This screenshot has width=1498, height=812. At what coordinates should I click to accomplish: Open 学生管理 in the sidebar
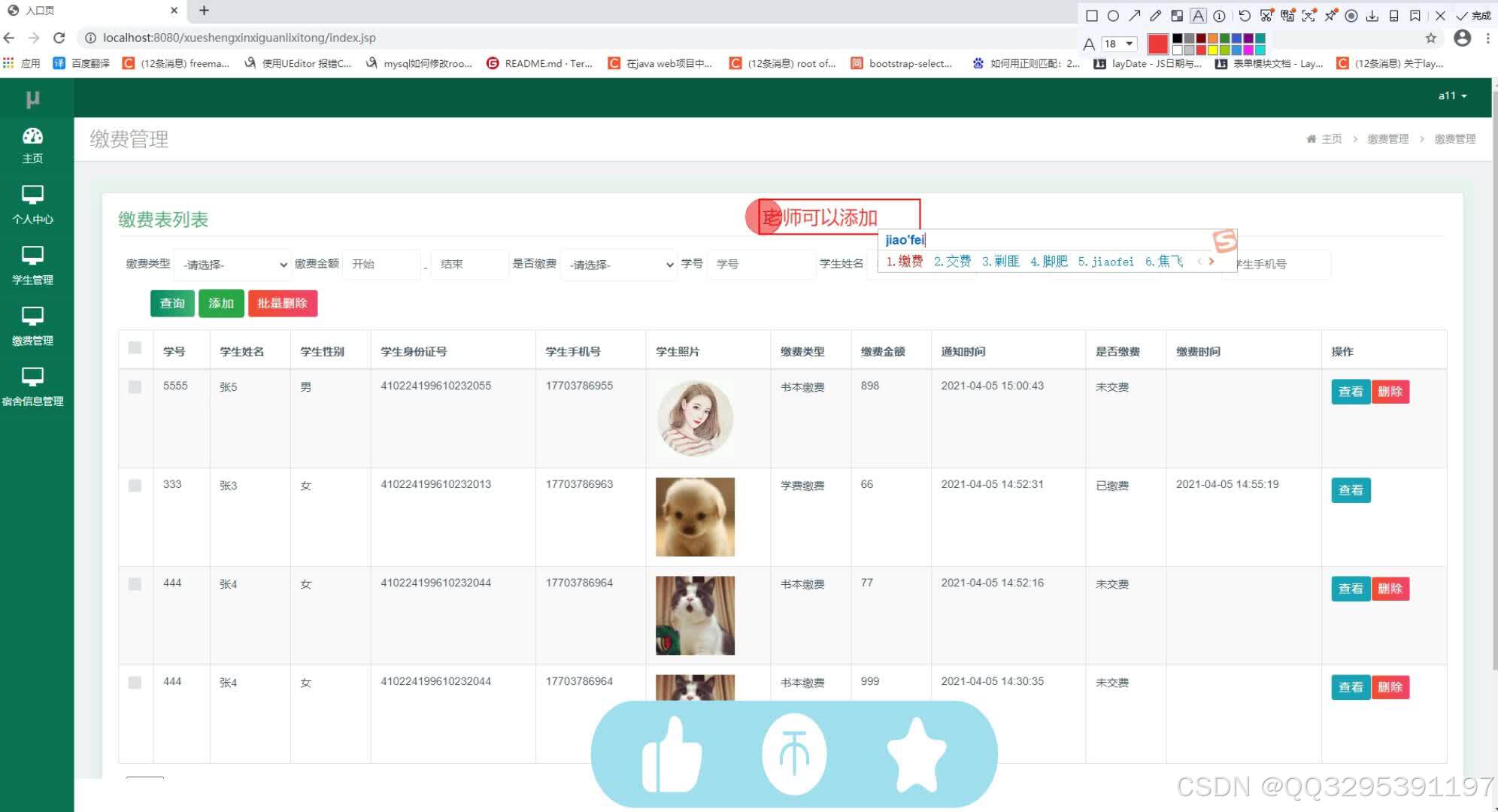(x=32, y=266)
